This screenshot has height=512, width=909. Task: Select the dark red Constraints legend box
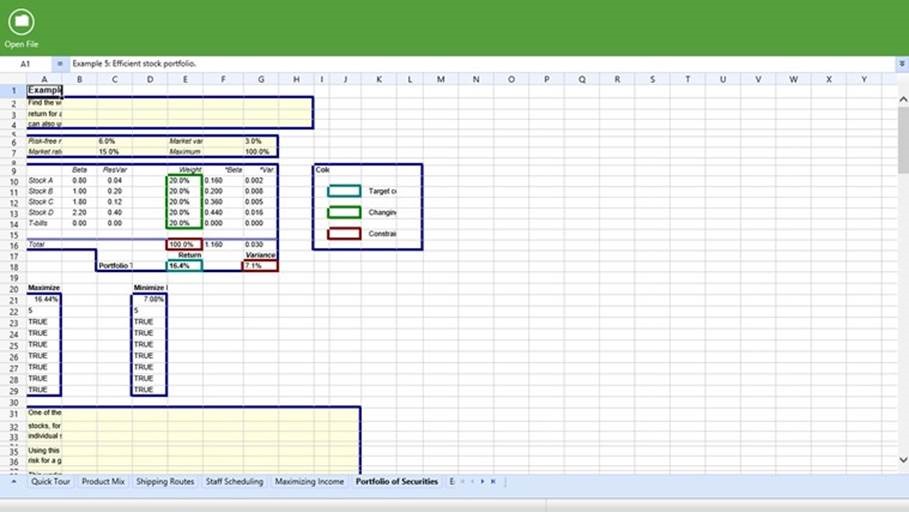click(x=344, y=234)
